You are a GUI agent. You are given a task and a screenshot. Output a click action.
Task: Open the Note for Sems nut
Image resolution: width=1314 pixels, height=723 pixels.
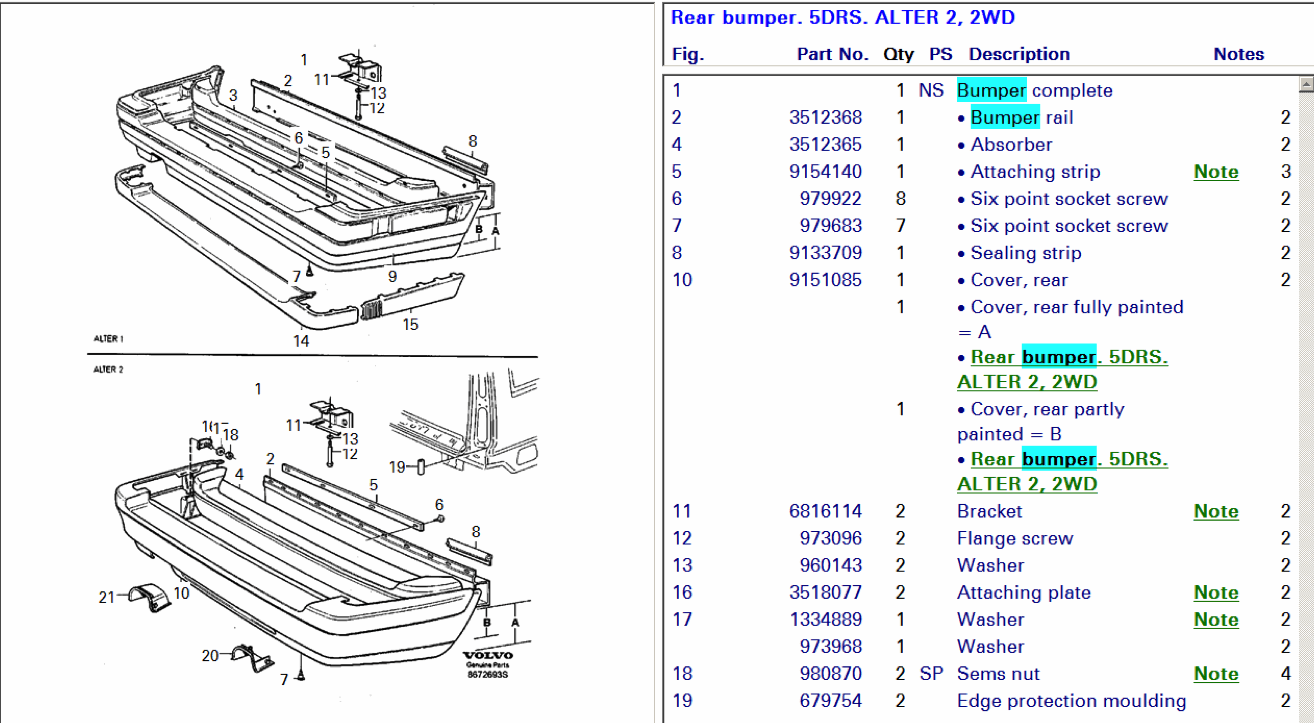tap(1215, 674)
